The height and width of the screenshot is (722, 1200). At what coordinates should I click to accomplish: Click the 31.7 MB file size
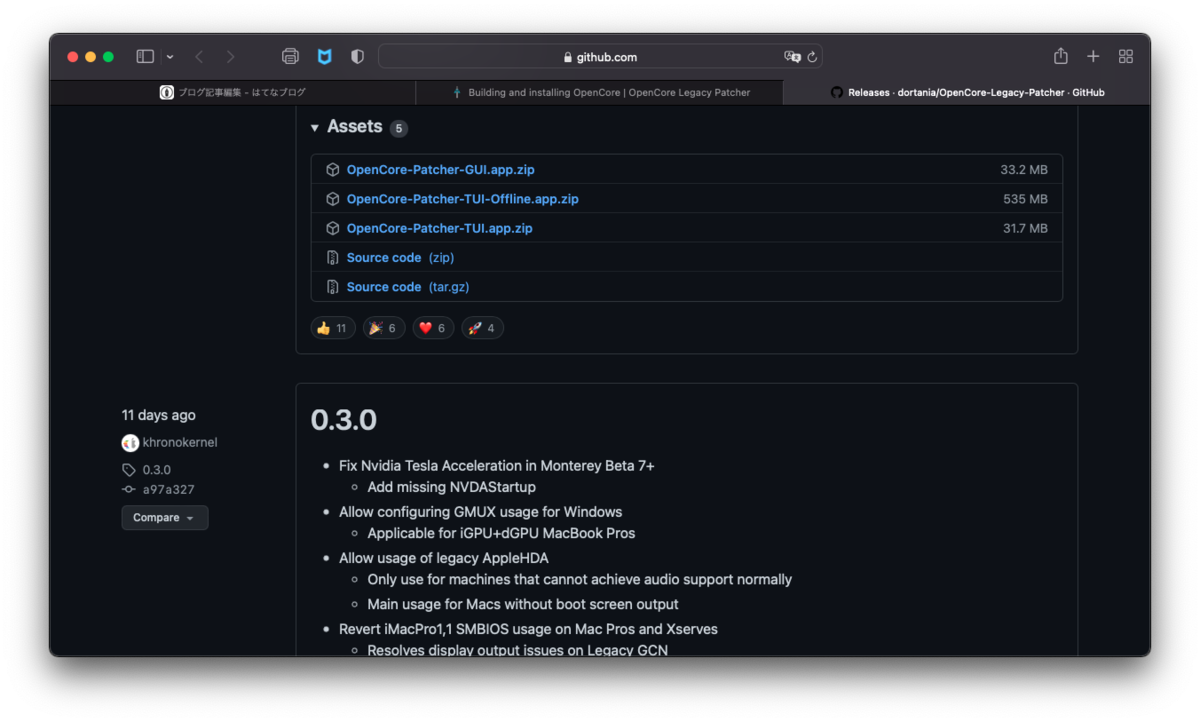1025,228
